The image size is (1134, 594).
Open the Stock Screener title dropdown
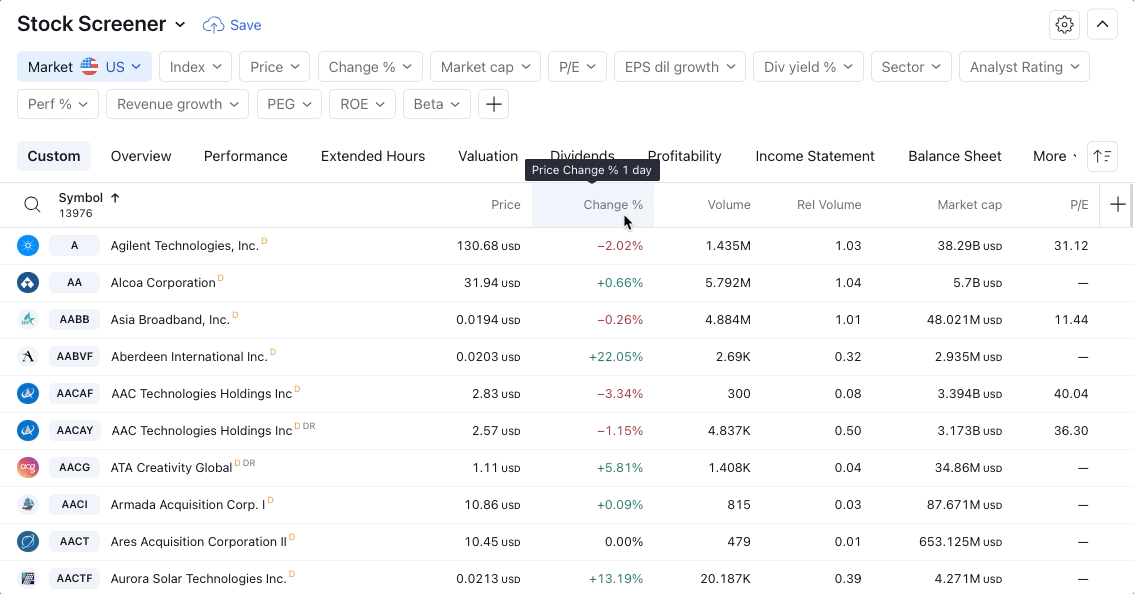[x=180, y=25]
